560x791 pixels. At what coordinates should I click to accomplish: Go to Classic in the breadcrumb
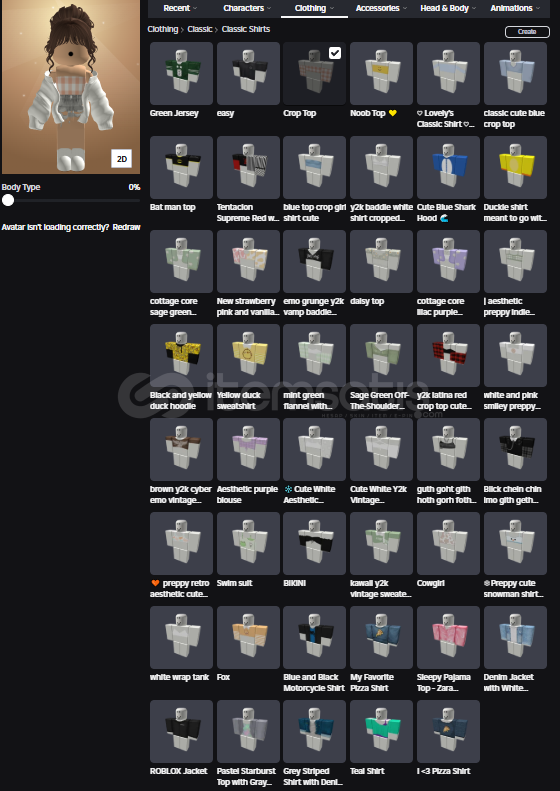[200, 29]
